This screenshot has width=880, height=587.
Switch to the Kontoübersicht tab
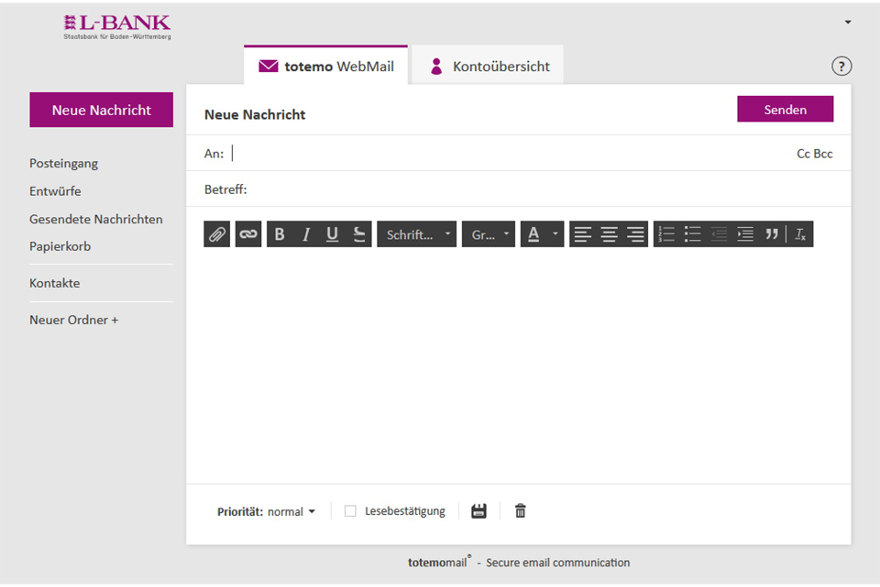click(488, 66)
